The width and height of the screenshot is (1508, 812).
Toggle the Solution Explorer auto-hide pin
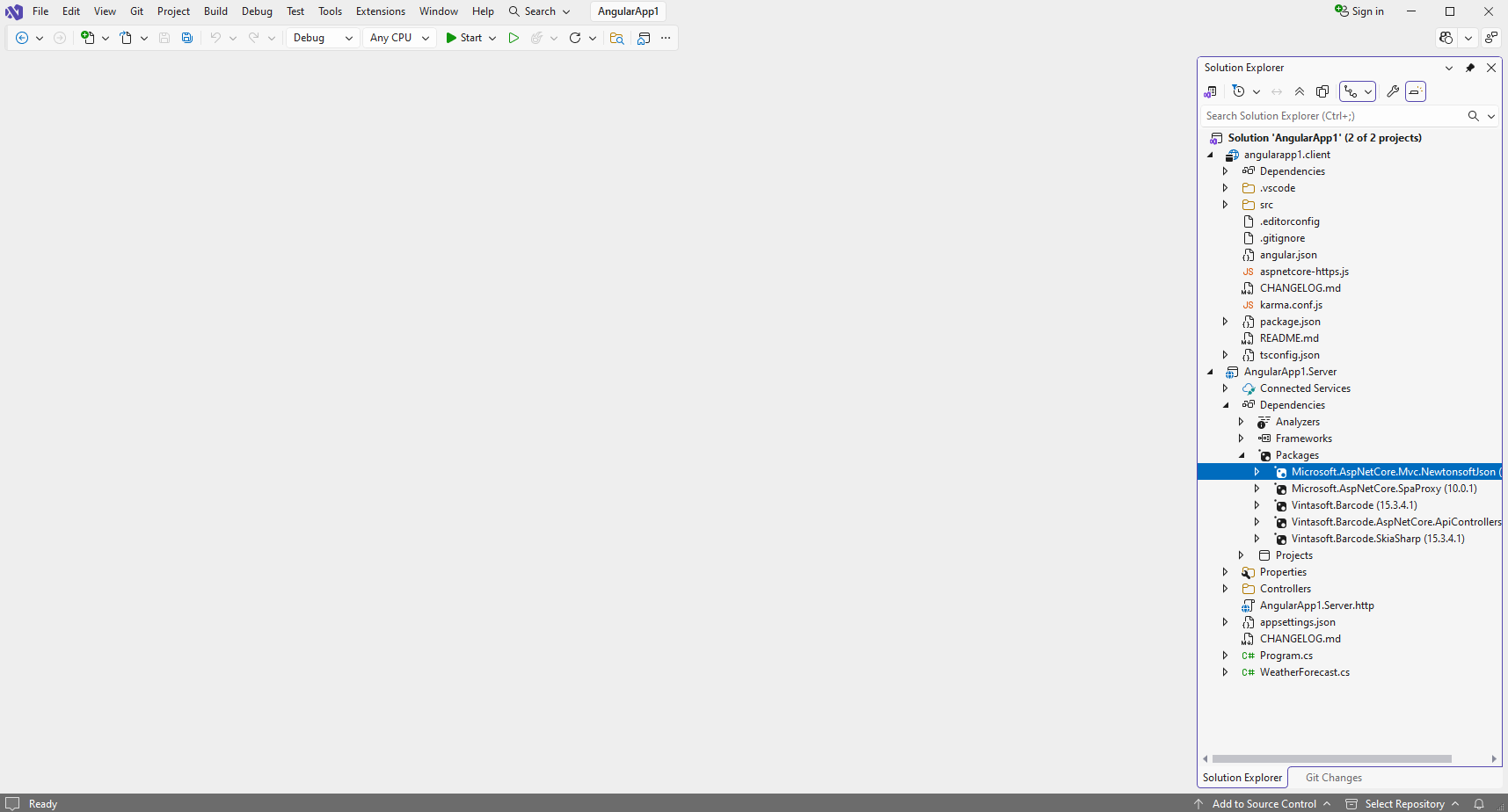pos(1470,68)
